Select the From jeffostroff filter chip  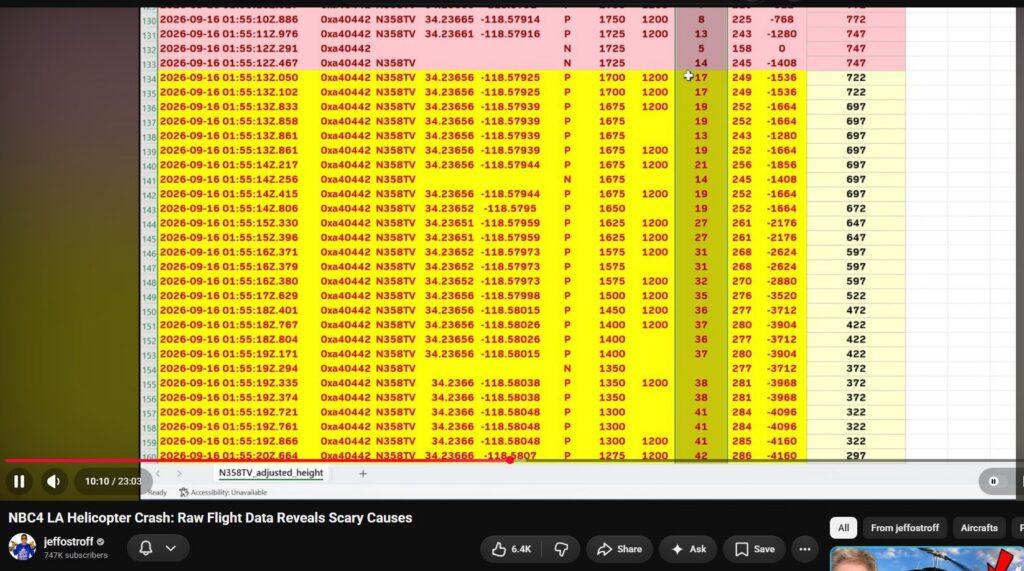[904, 528]
